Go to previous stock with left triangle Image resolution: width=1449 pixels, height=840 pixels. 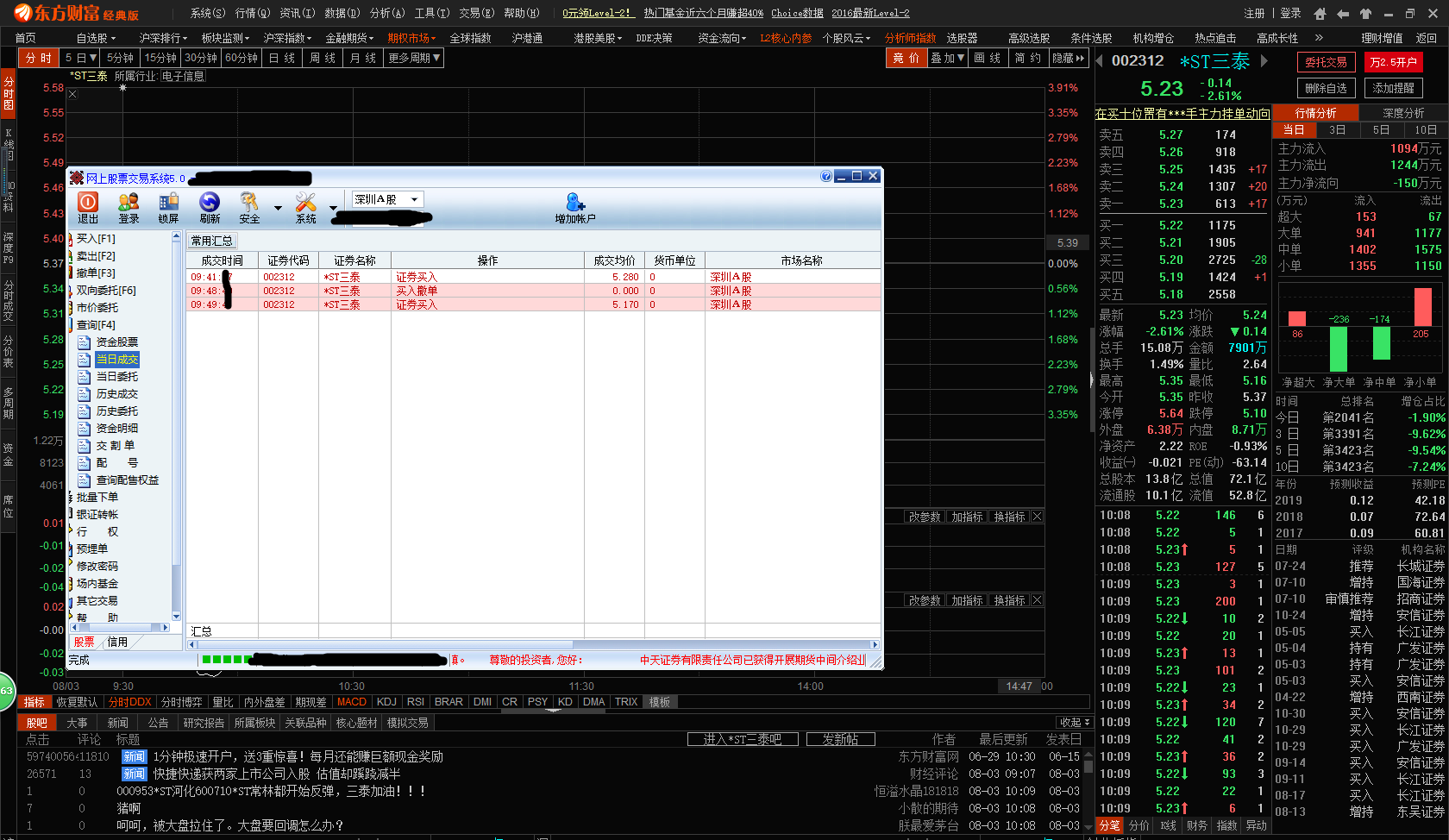1100,60
